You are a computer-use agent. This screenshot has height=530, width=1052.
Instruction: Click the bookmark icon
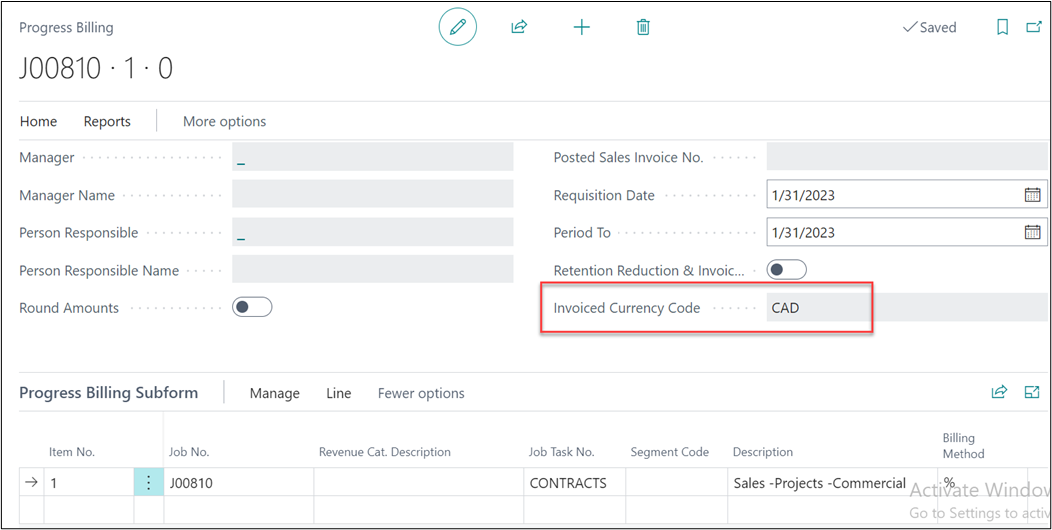tap(1002, 28)
